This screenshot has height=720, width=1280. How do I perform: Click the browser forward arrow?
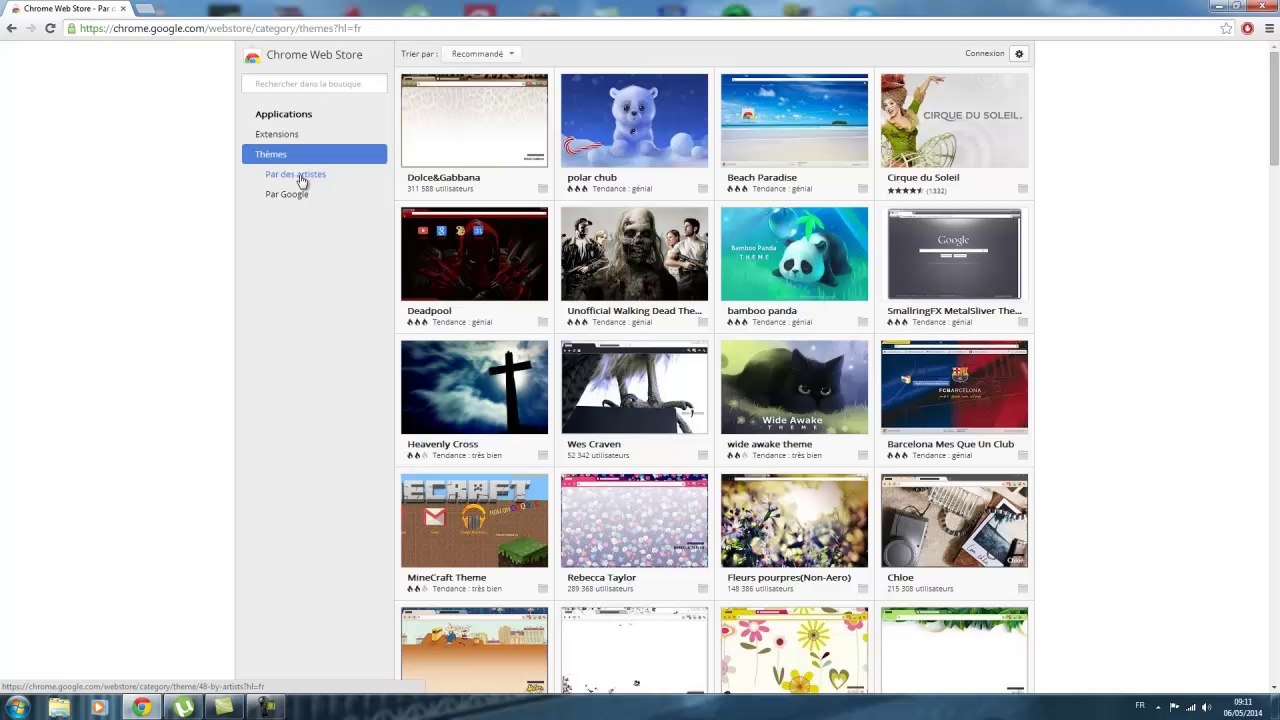point(31,28)
